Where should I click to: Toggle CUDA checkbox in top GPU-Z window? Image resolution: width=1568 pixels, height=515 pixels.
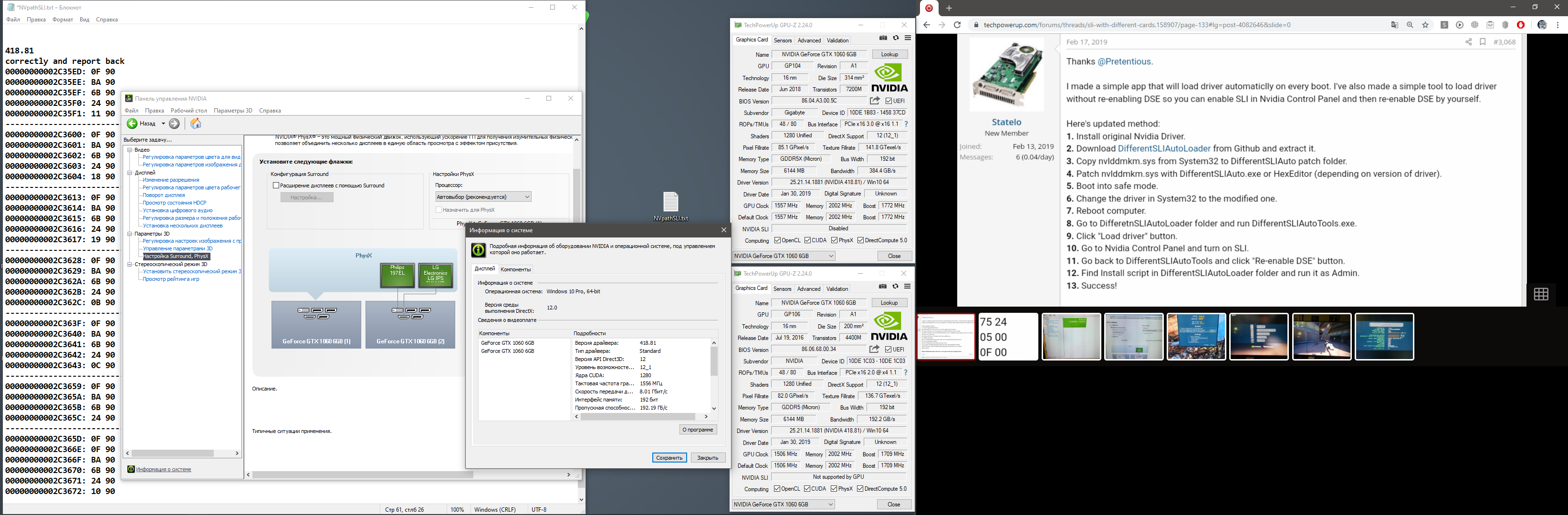point(808,240)
